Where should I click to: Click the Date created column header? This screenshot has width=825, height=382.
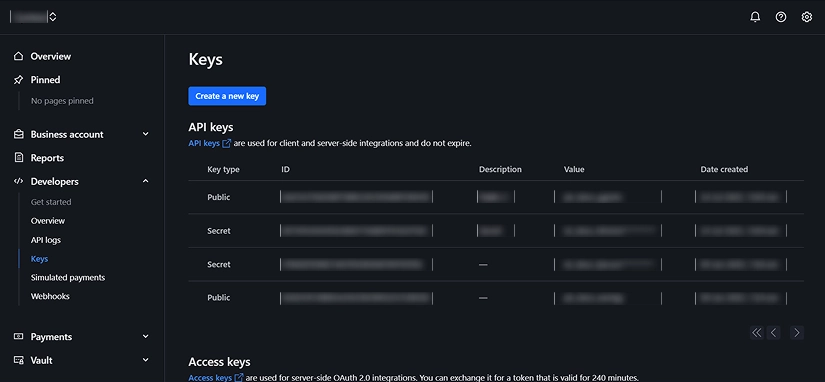724,169
